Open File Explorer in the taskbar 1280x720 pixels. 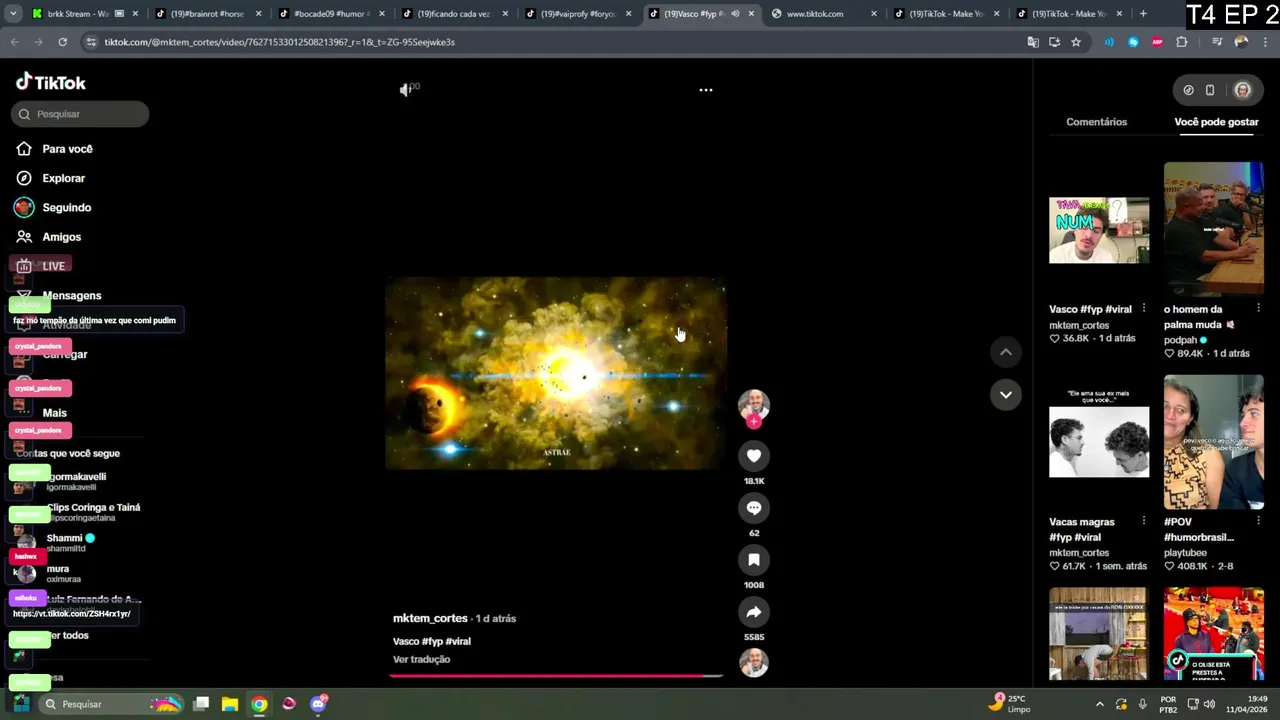(230, 704)
